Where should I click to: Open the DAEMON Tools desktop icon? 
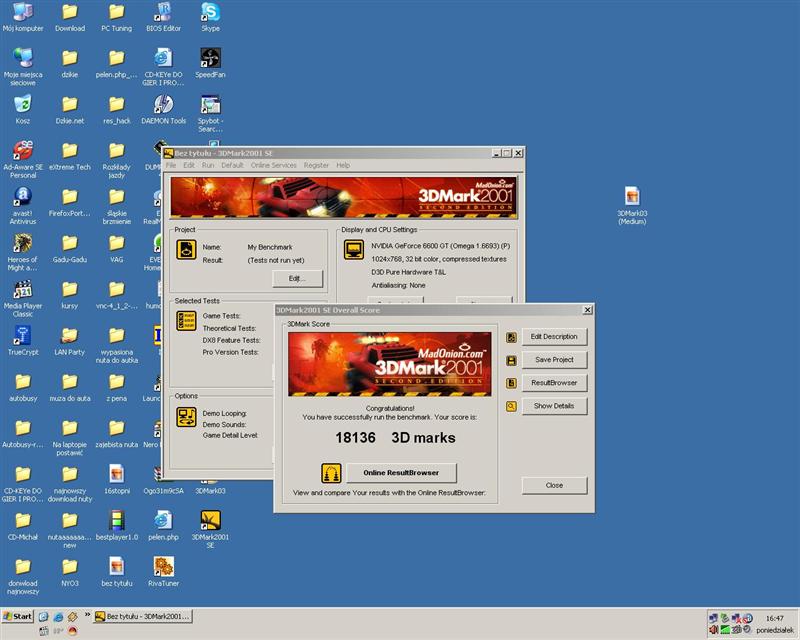tap(163, 109)
